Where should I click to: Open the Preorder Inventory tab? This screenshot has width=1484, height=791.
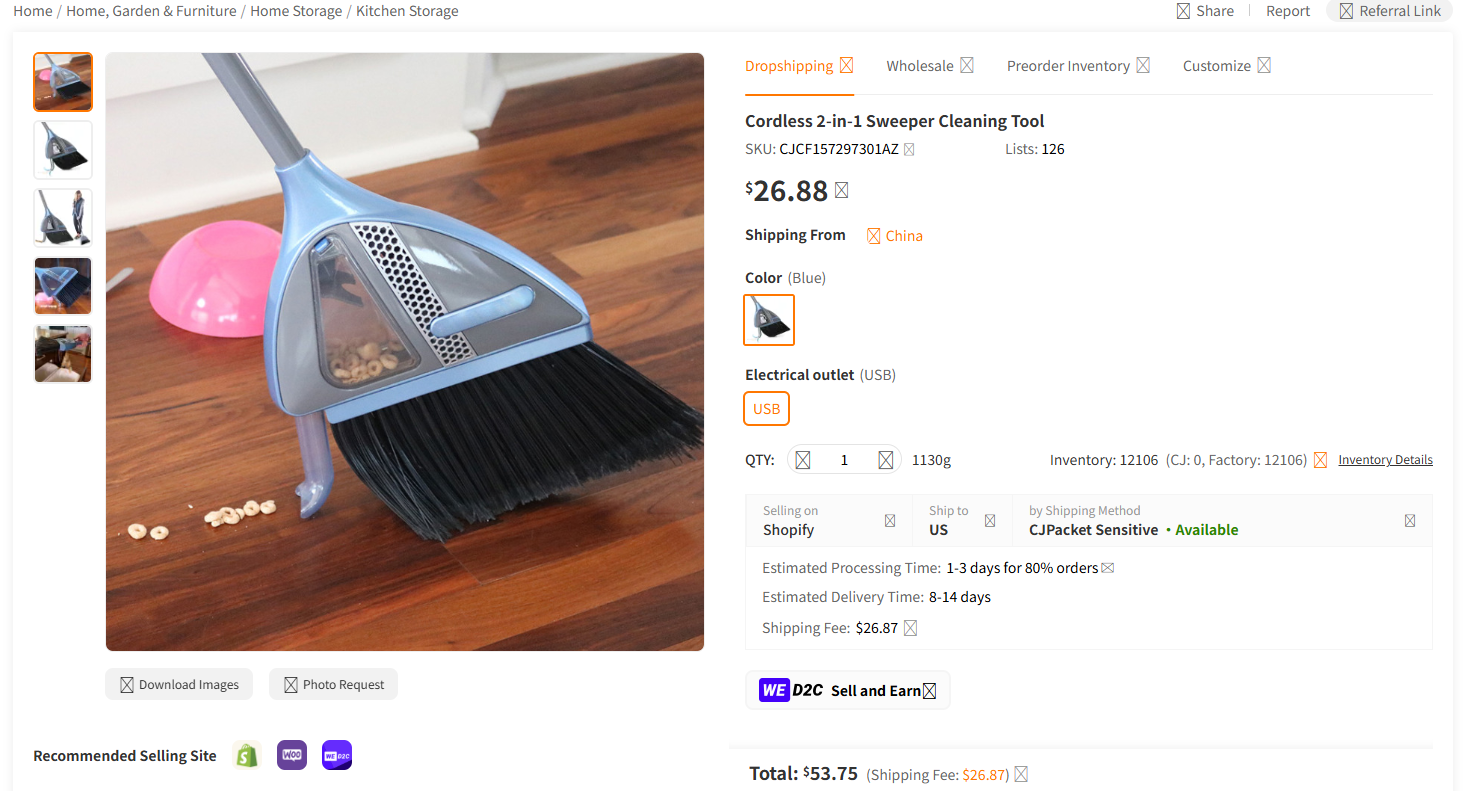tap(1068, 65)
